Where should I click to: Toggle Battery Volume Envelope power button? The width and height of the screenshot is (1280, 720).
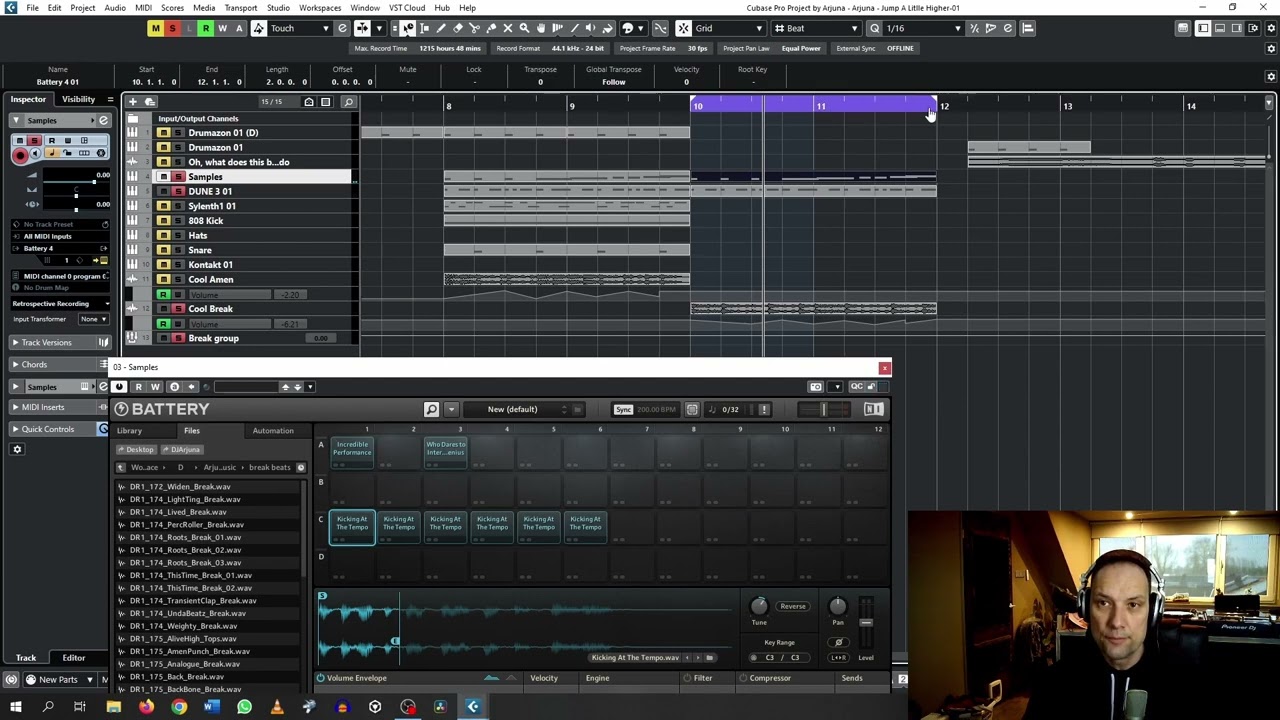coord(321,678)
